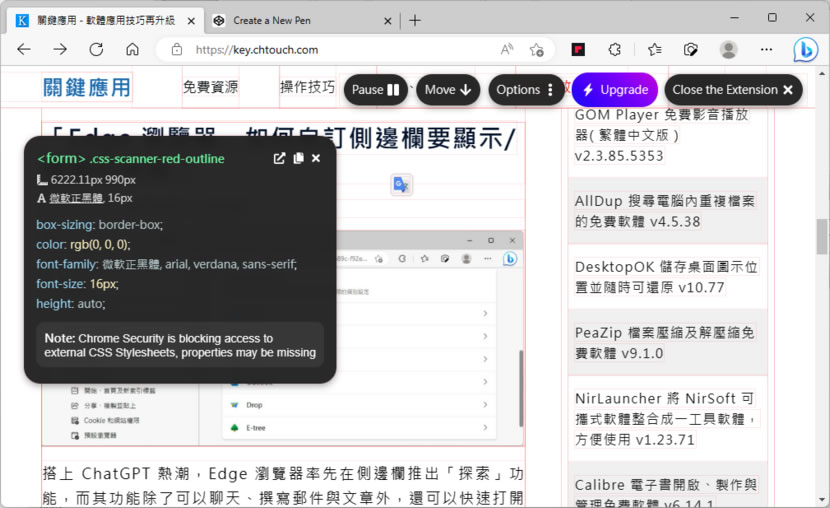The image size is (830, 508).
Task: Open the Extensions puzzle piece icon
Action: [615, 50]
